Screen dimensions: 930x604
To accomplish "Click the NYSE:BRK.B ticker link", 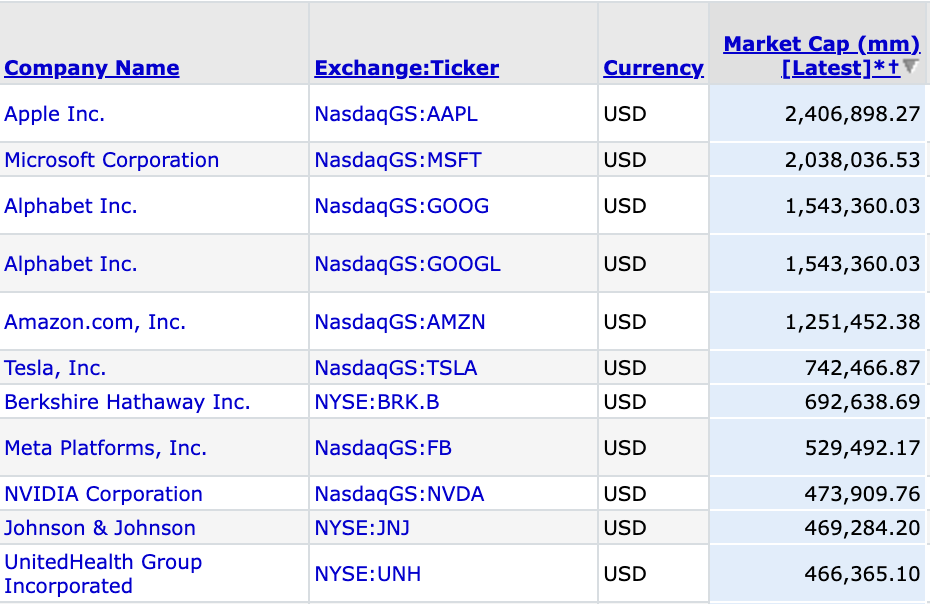I will (x=377, y=402).
